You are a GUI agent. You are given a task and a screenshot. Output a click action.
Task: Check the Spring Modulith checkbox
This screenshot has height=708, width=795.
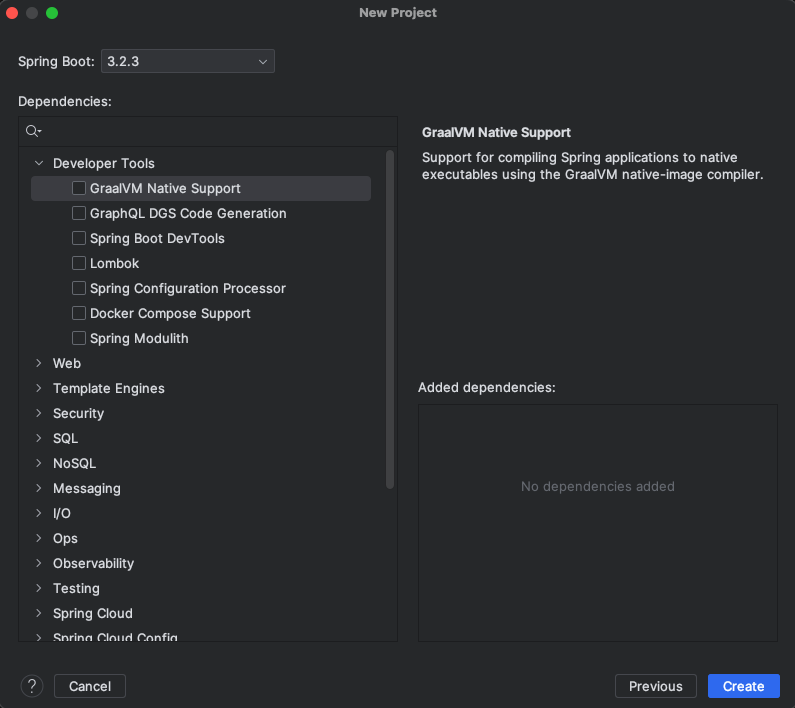tap(79, 338)
